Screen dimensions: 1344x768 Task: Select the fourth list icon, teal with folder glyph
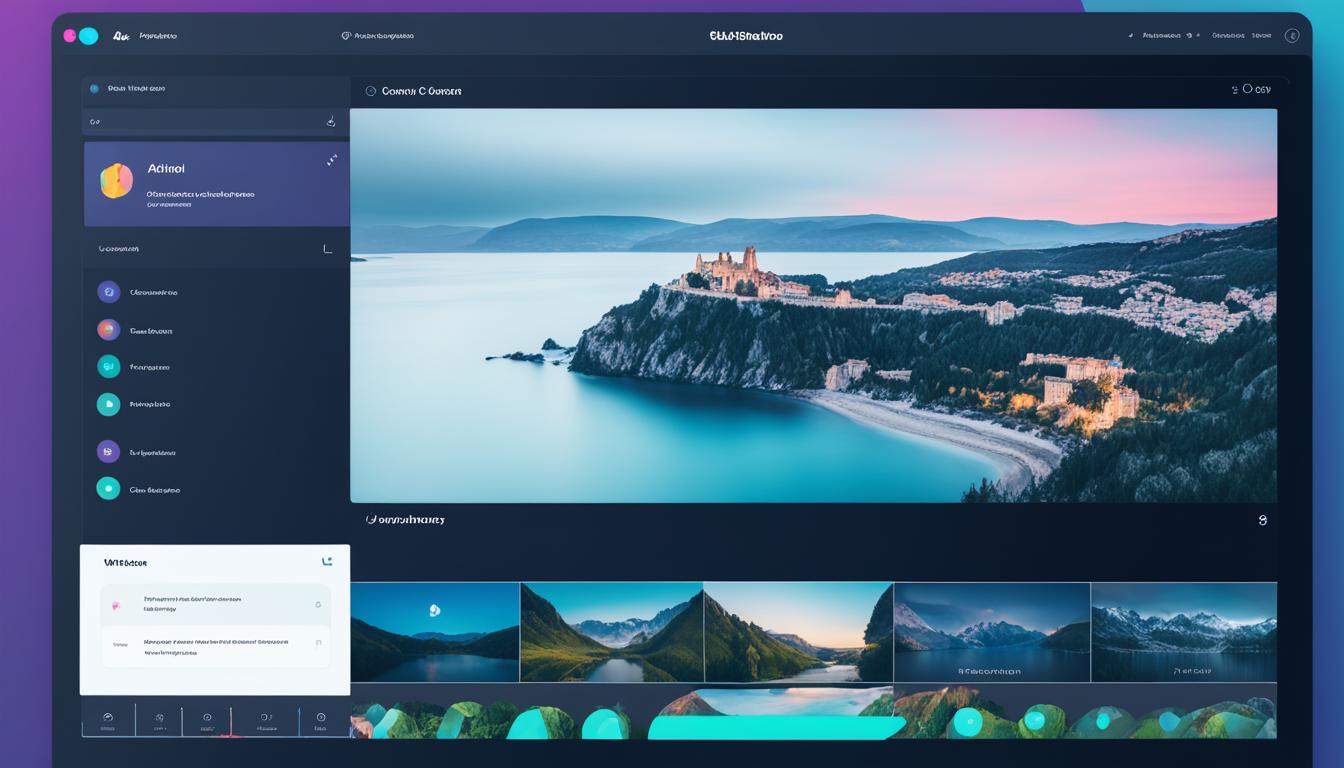click(108, 404)
